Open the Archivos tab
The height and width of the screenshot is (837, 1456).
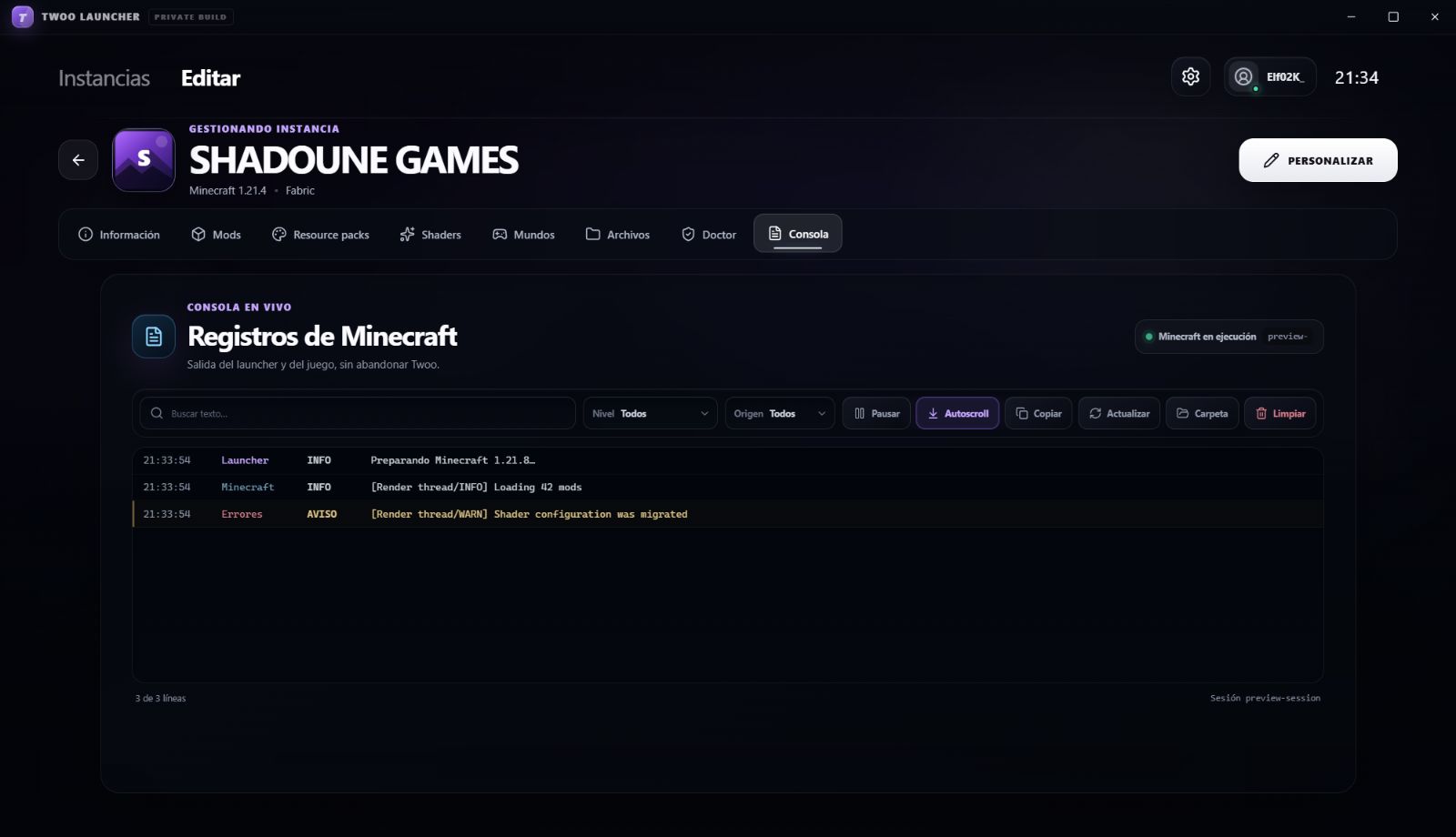618,235
